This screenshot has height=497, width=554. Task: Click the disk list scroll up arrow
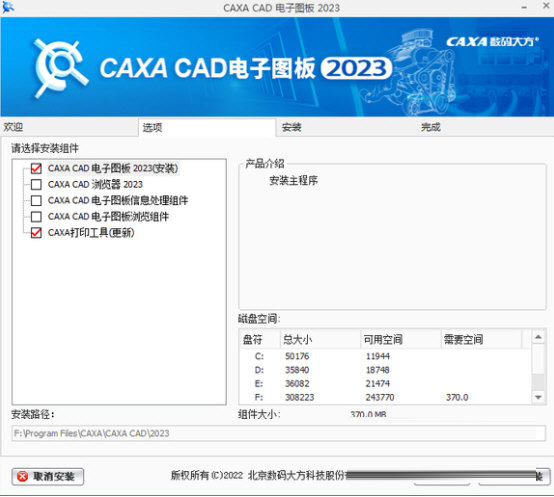[x=538, y=337]
